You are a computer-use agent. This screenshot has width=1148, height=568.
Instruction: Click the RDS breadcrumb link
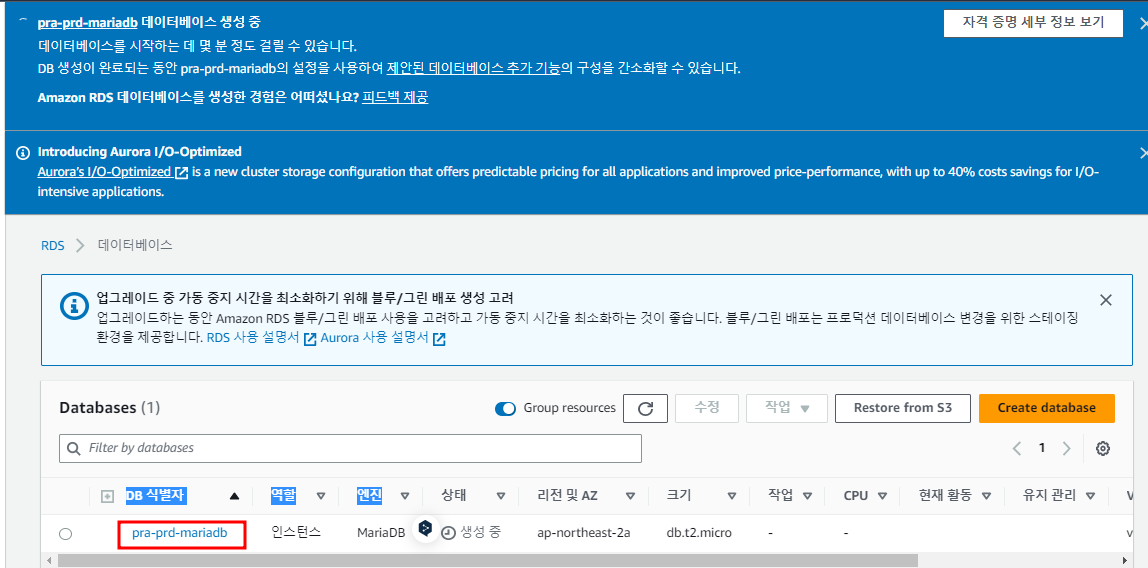pyautogui.click(x=53, y=245)
